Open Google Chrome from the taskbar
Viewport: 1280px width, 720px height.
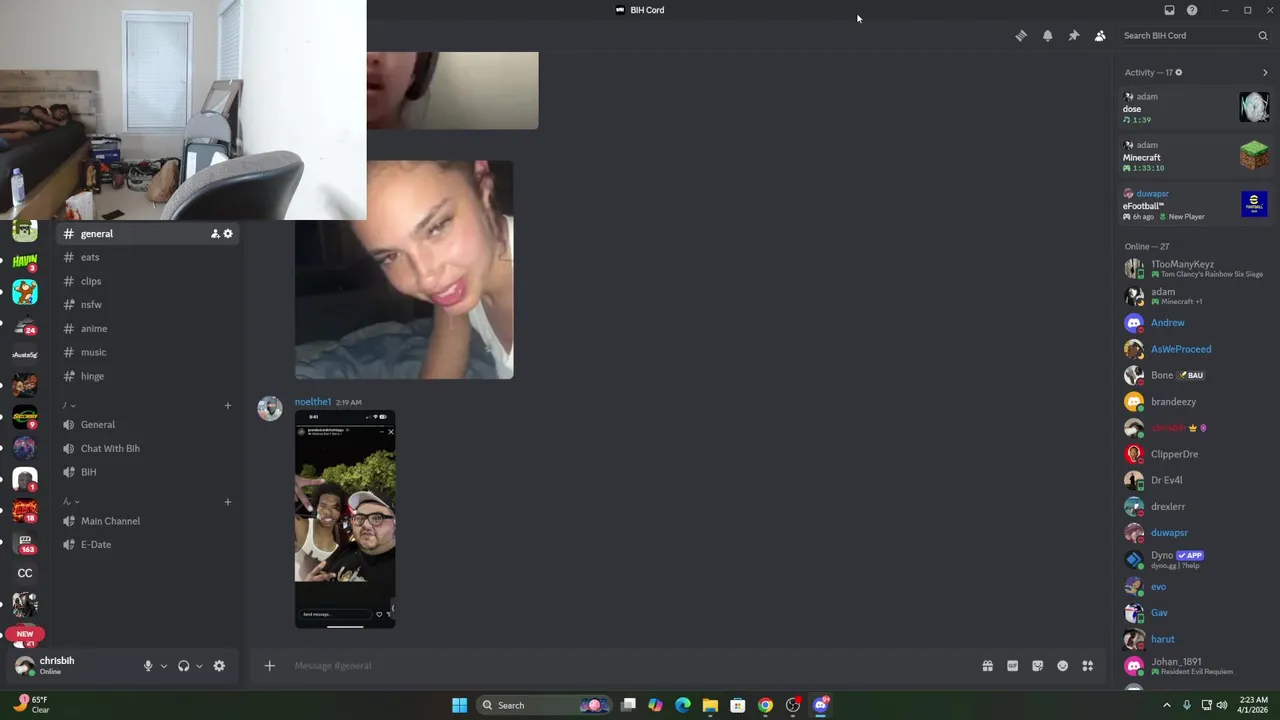point(765,705)
